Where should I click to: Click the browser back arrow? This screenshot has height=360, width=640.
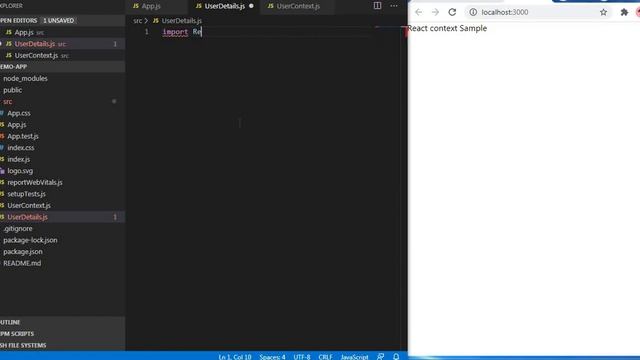tap(419, 12)
